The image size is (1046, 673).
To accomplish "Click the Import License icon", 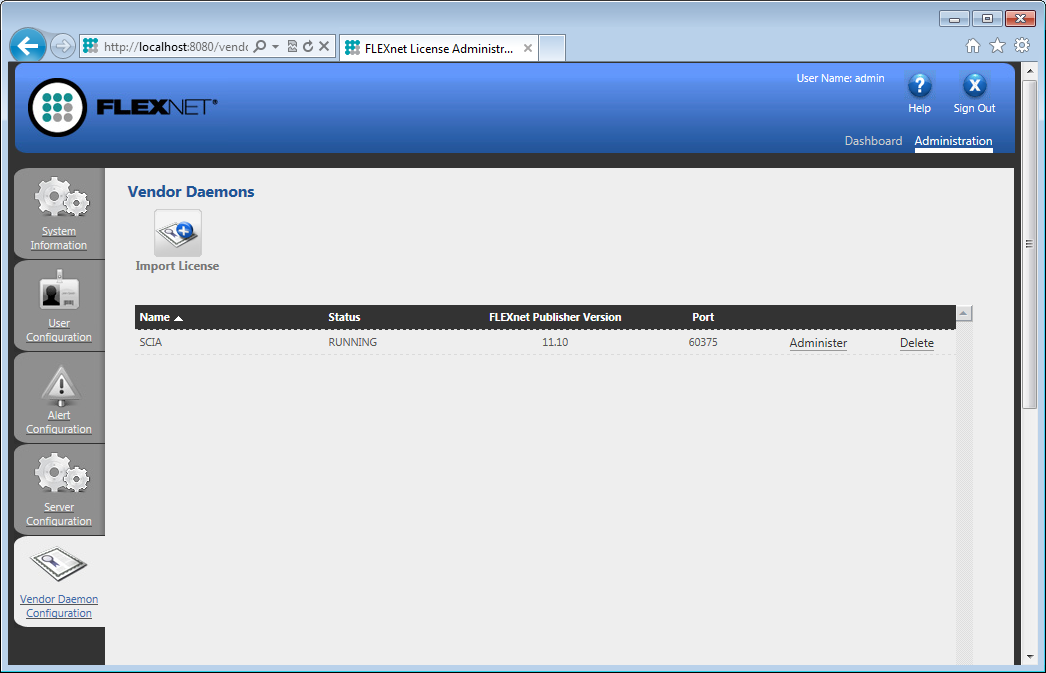I will [x=177, y=233].
